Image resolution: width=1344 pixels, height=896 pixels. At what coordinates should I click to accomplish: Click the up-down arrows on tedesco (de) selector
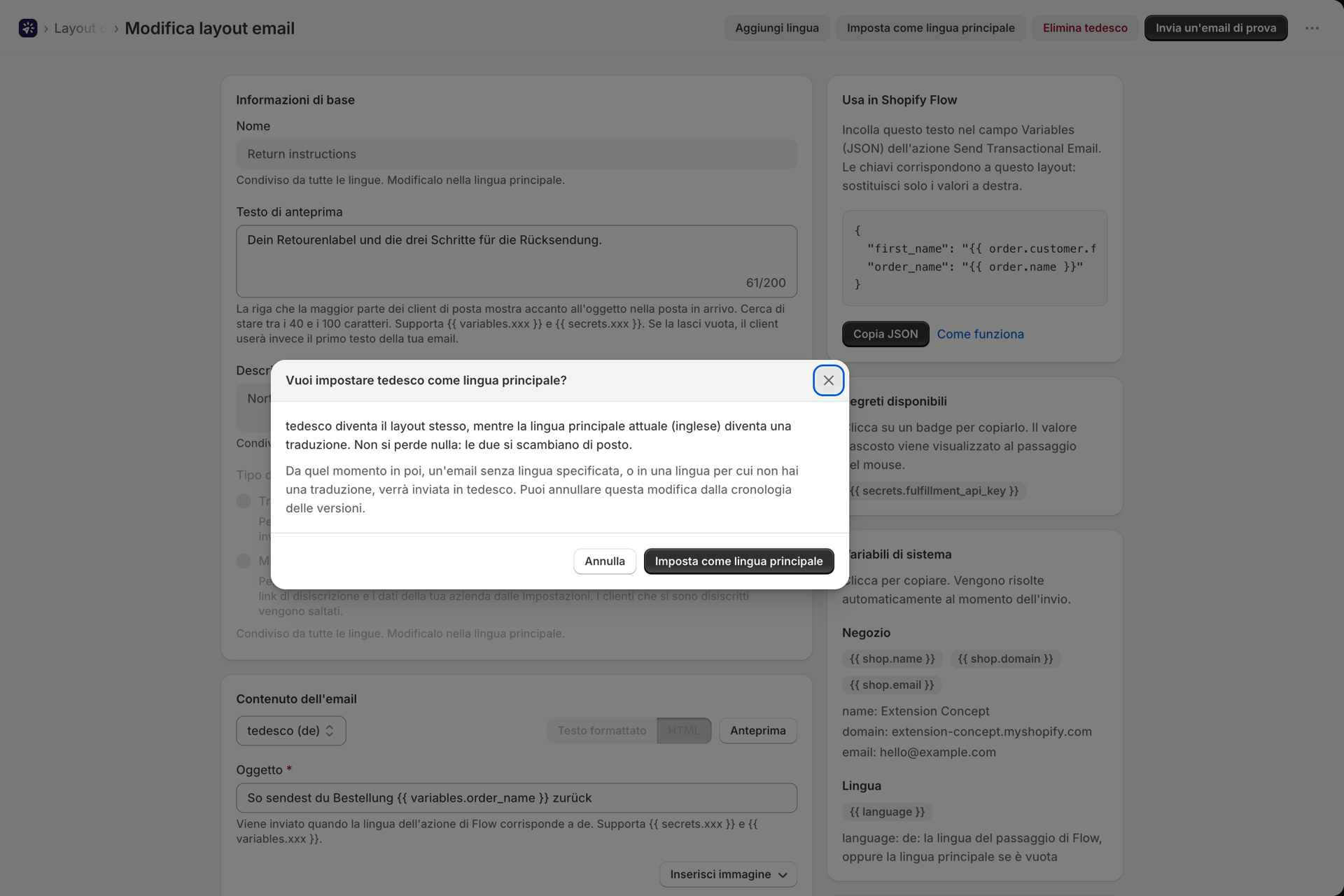(x=329, y=731)
